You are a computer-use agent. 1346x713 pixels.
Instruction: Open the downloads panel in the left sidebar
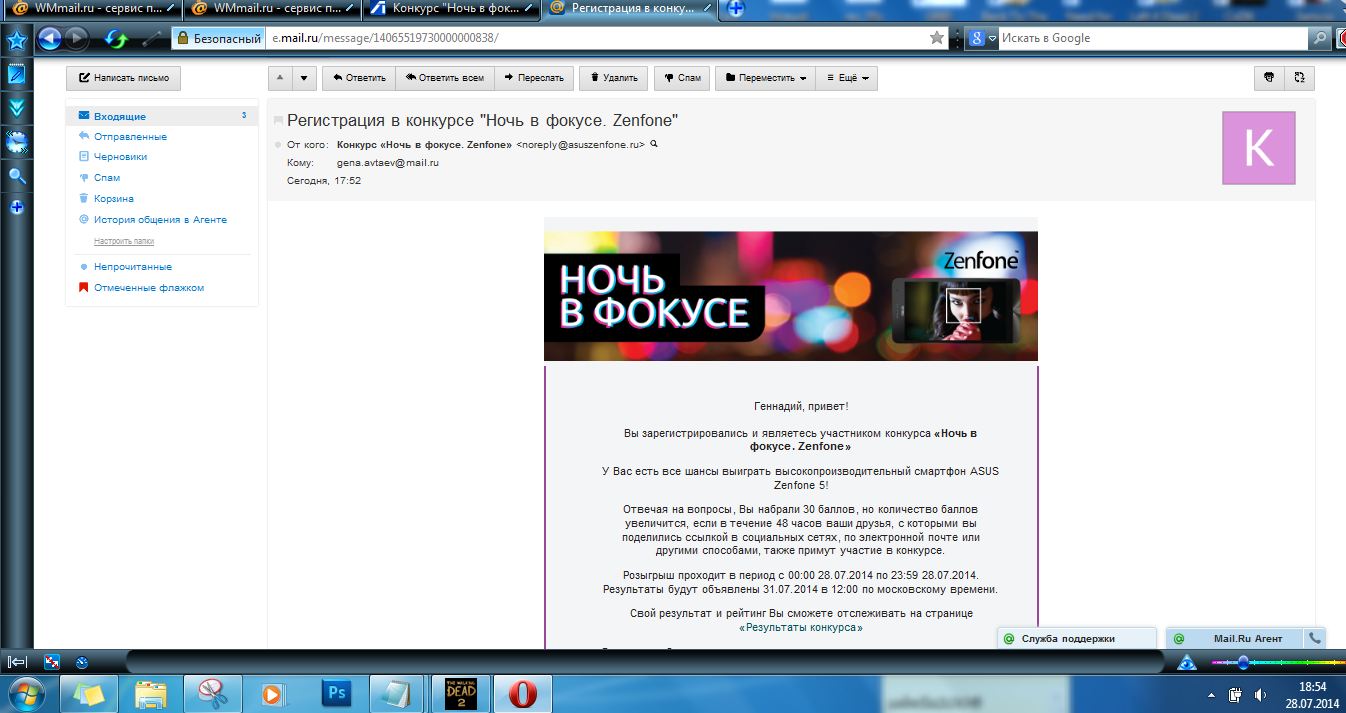17,108
